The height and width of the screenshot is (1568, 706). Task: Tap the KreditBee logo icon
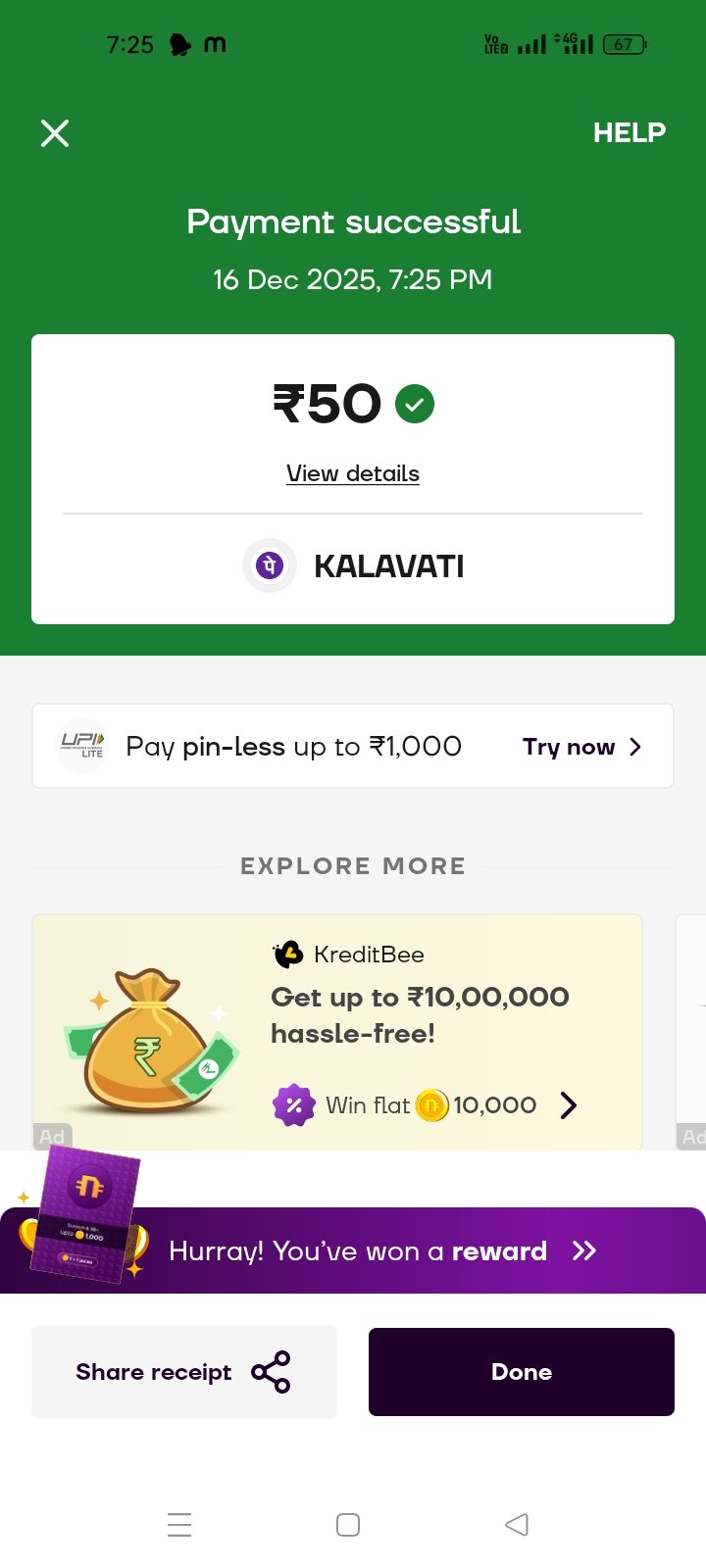pos(288,954)
